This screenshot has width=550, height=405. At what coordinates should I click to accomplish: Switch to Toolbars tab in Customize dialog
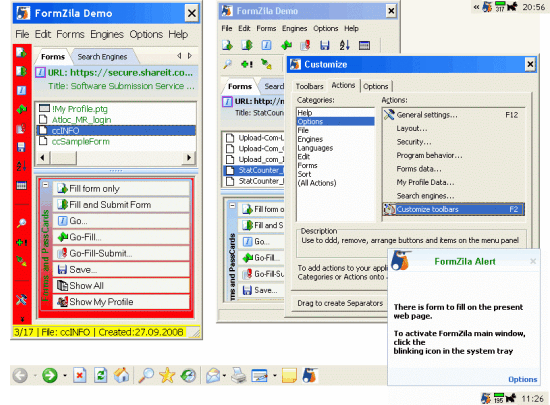pyautogui.click(x=309, y=86)
